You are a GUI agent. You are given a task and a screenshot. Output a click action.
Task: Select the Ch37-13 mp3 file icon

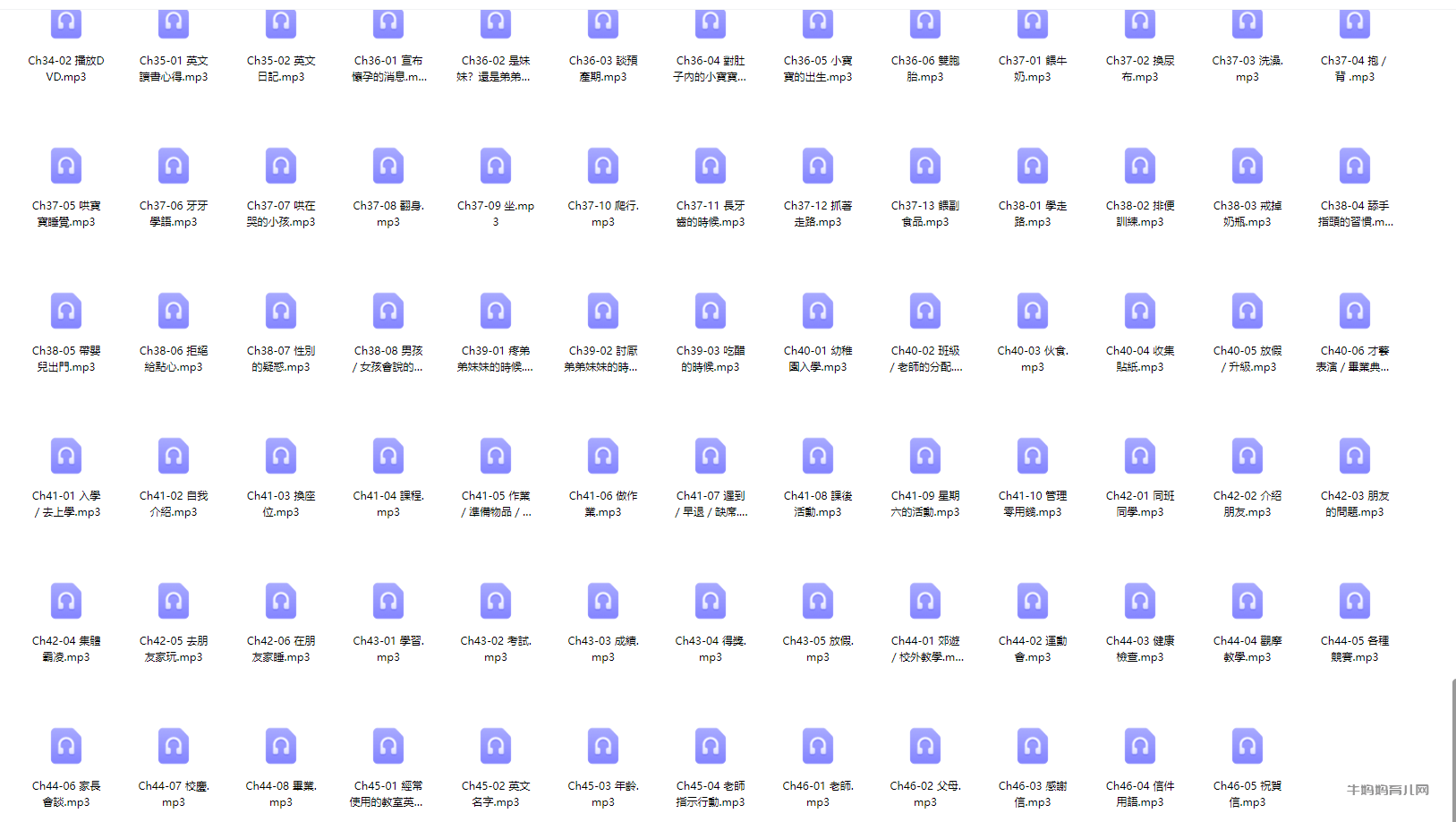pyautogui.click(x=925, y=167)
